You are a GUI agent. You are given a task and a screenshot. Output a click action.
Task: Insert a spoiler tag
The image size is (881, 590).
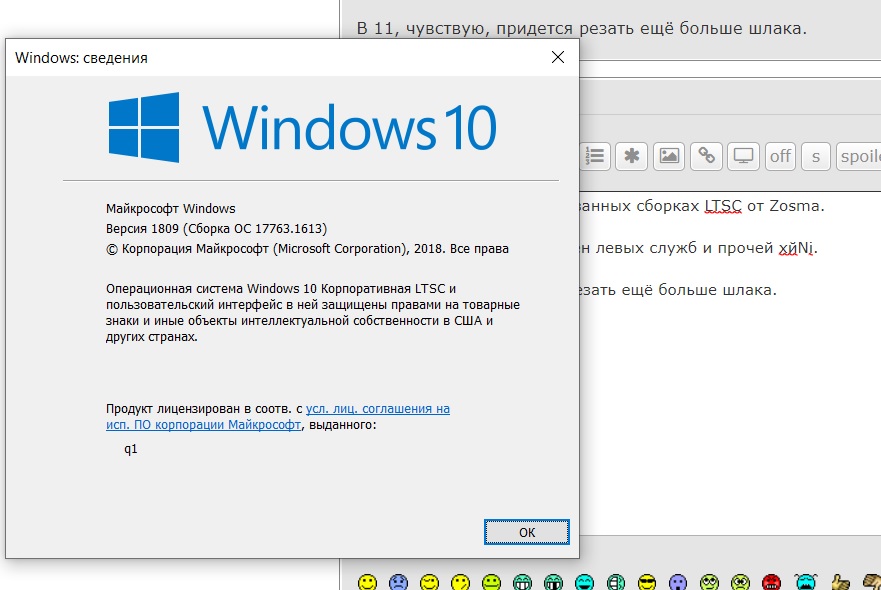coord(860,156)
